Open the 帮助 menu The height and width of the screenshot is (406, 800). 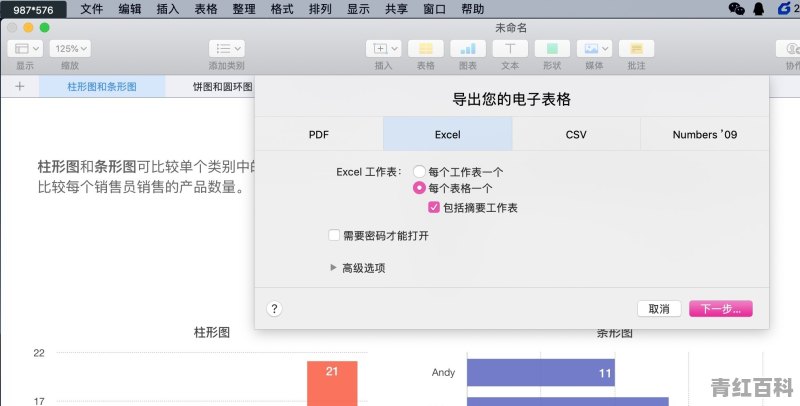[x=472, y=9]
